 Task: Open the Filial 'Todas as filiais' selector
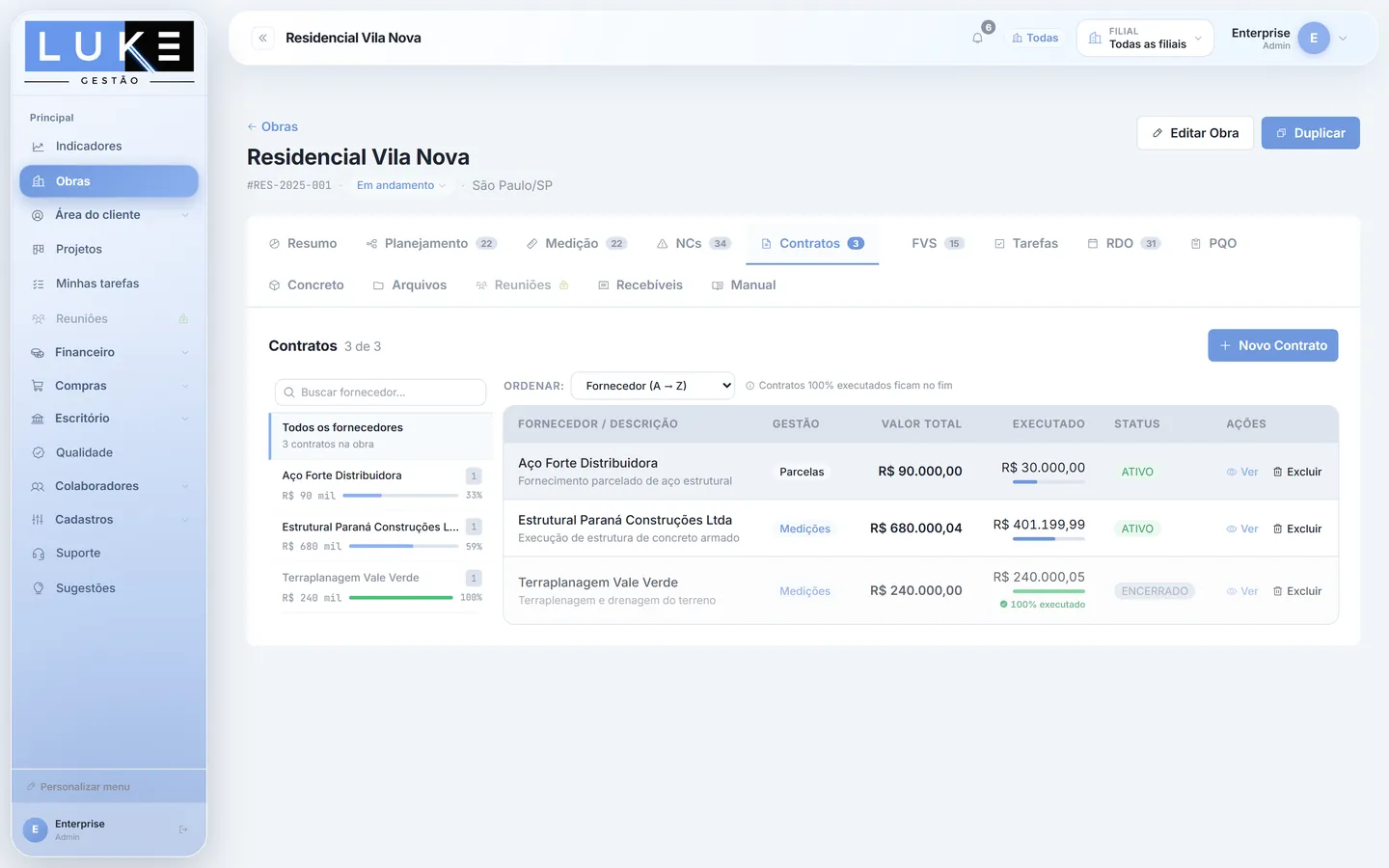[x=1145, y=38]
